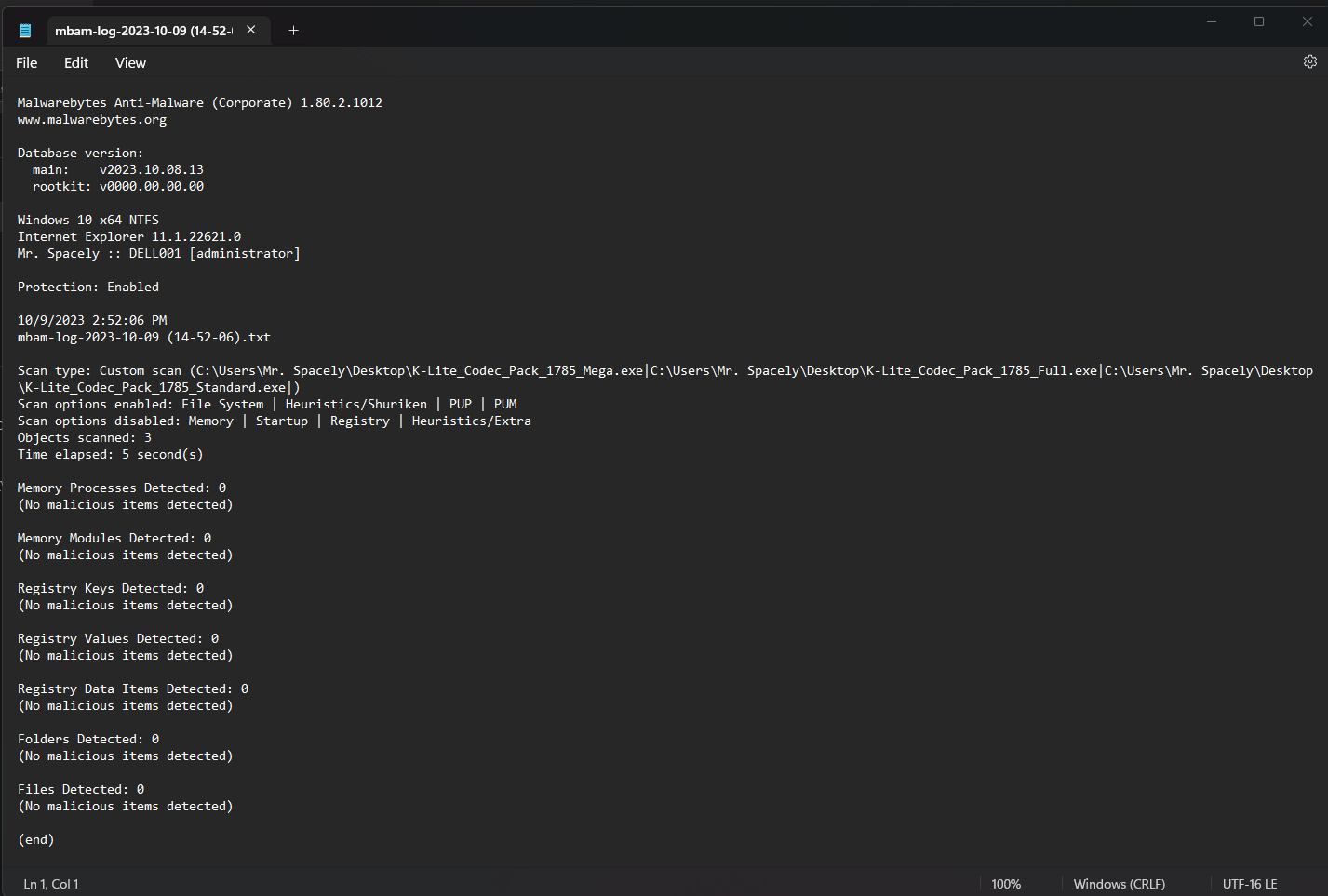Click rootkit version v0000.00.00.00
Screen dimensions: 1328x896
pyautogui.click(x=152, y=186)
